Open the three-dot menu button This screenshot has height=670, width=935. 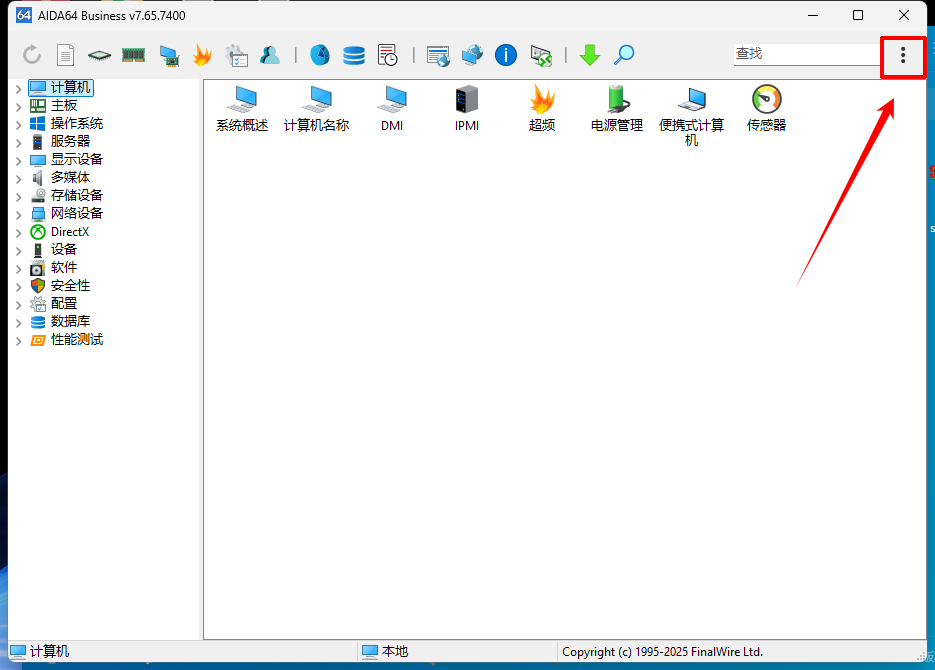pyautogui.click(x=903, y=55)
